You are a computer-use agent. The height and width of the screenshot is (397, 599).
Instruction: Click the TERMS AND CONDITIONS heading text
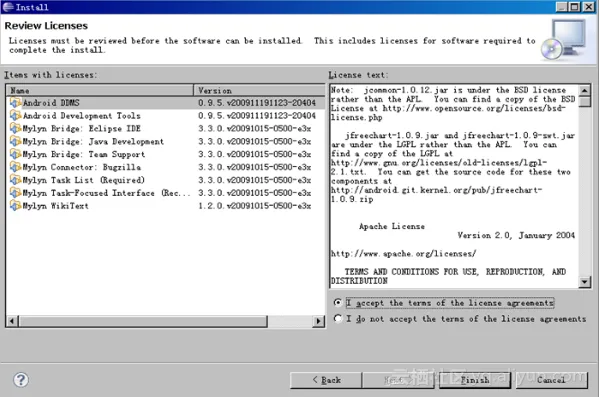[x=448, y=276]
